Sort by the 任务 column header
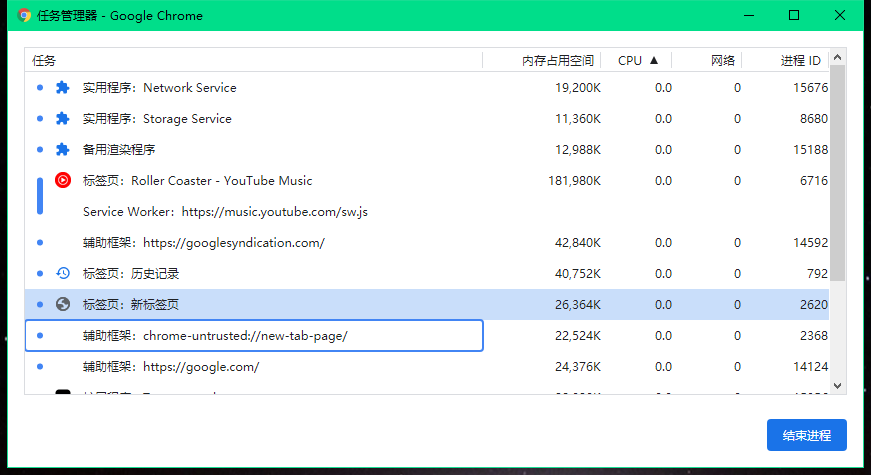 click(x=253, y=61)
